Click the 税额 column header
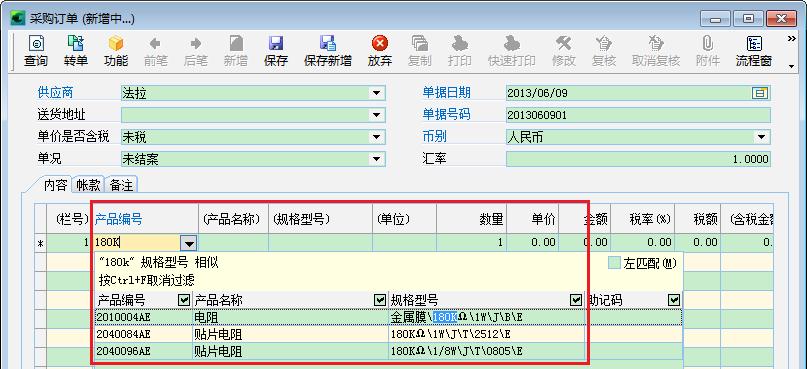Image resolution: width=807 pixels, height=369 pixels. point(697,219)
